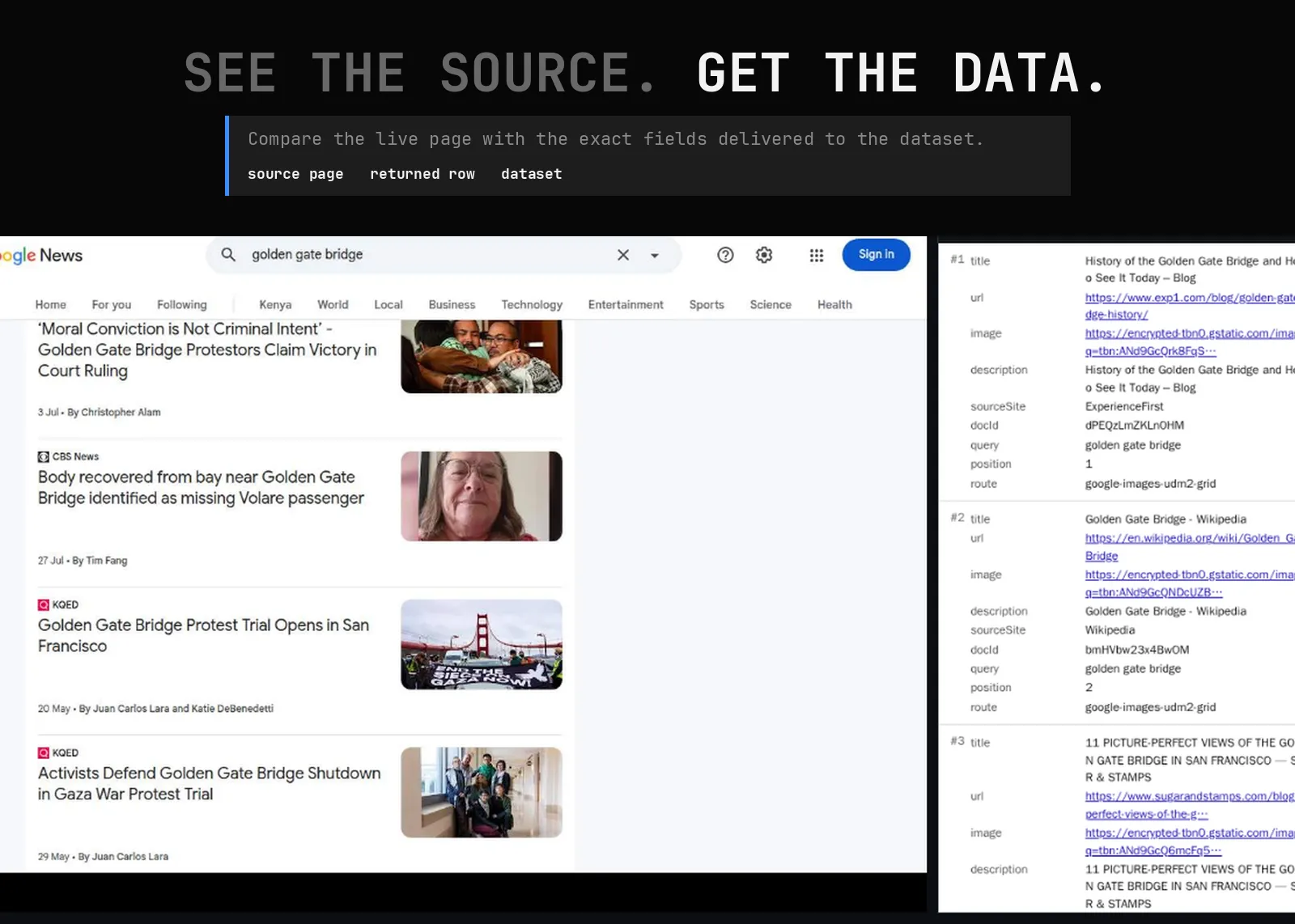
Task: Select docId value bmHVbw23x4BwOM
Action: click(x=1137, y=649)
